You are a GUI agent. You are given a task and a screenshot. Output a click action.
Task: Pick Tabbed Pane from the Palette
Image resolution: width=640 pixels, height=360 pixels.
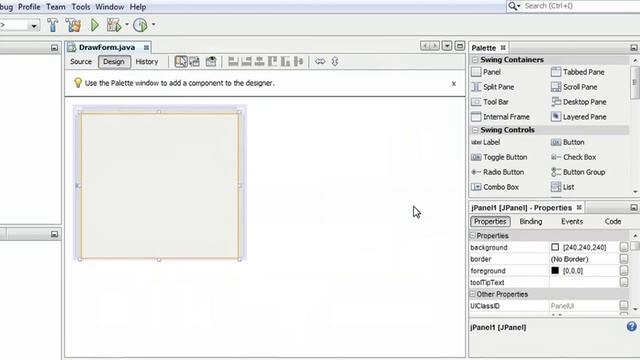(x=578, y=72)
